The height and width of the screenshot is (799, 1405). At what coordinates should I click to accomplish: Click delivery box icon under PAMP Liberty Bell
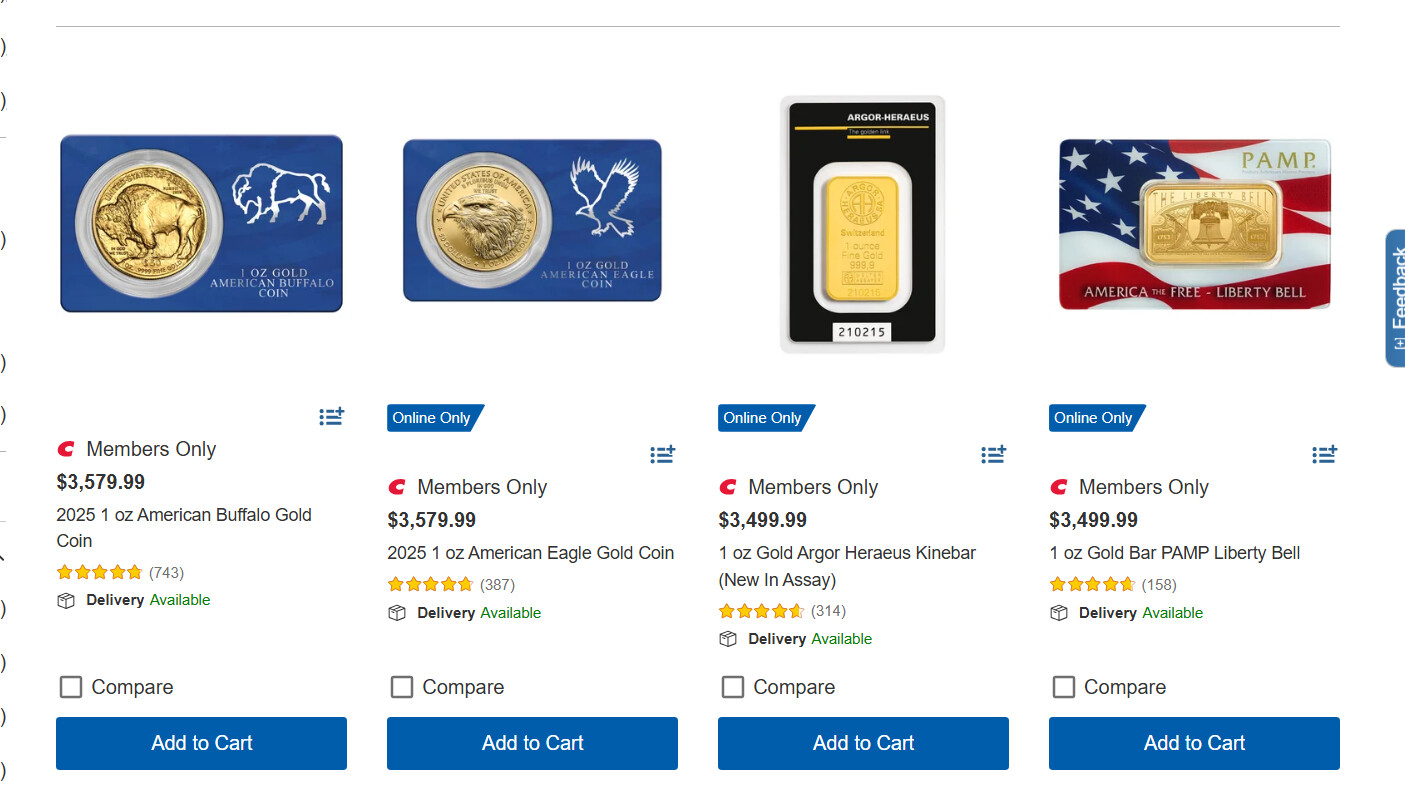(1059, 613)
